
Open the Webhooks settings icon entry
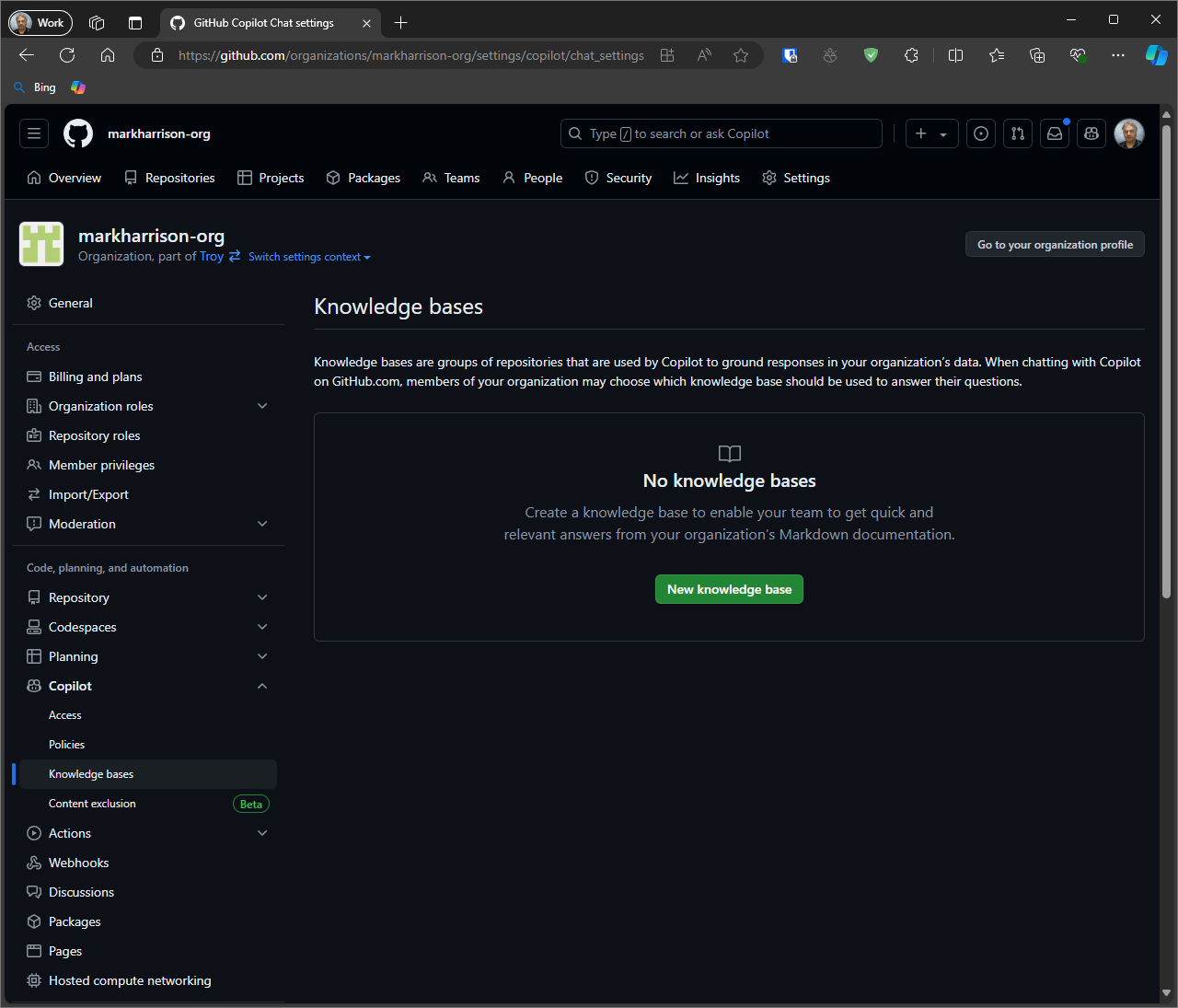34,863
